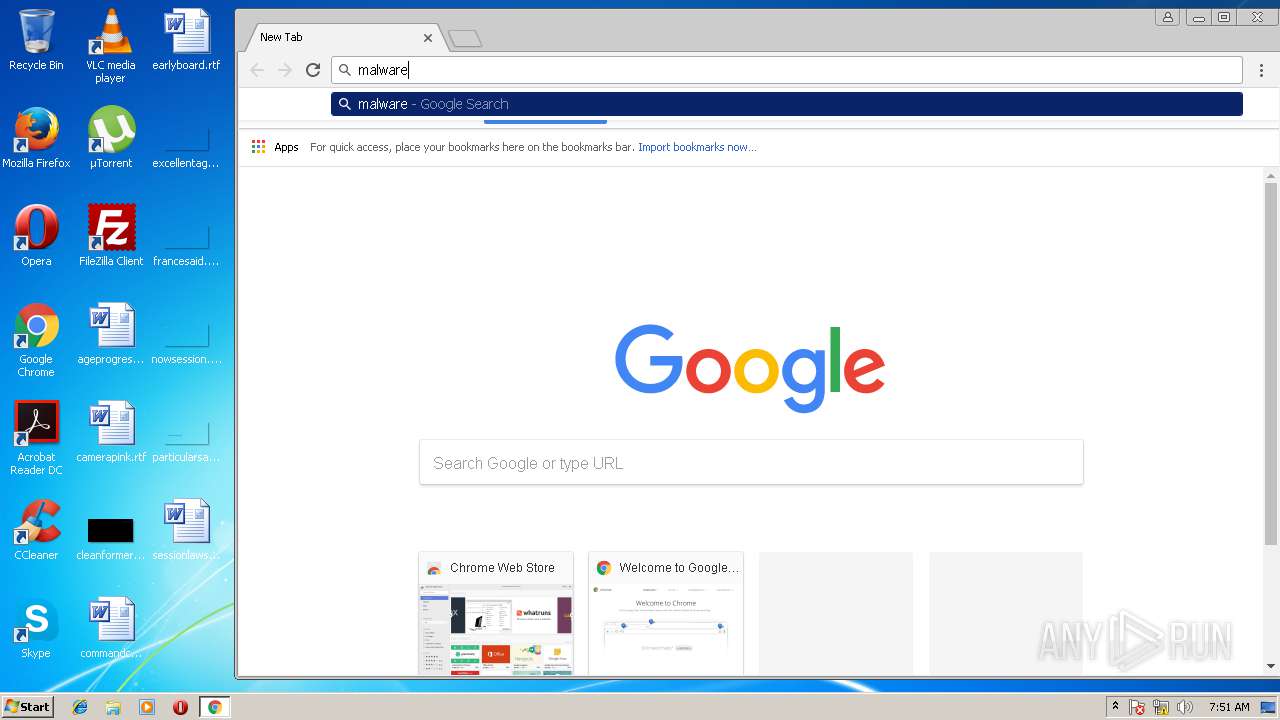Open Windows Media Player from the taskbar
Image resolution: width=1280 pixels, height=720 pixels.
click(x=147, y=707)
